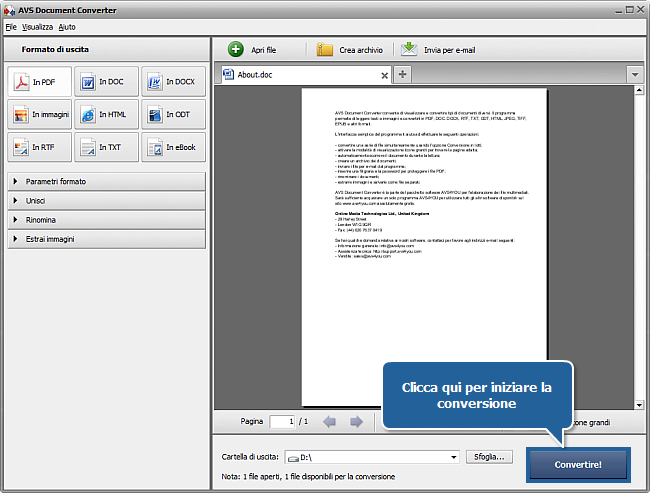This screenshot has width=650, height=493.
Task: Add a new document tab with plus
Action: (402, 74)
